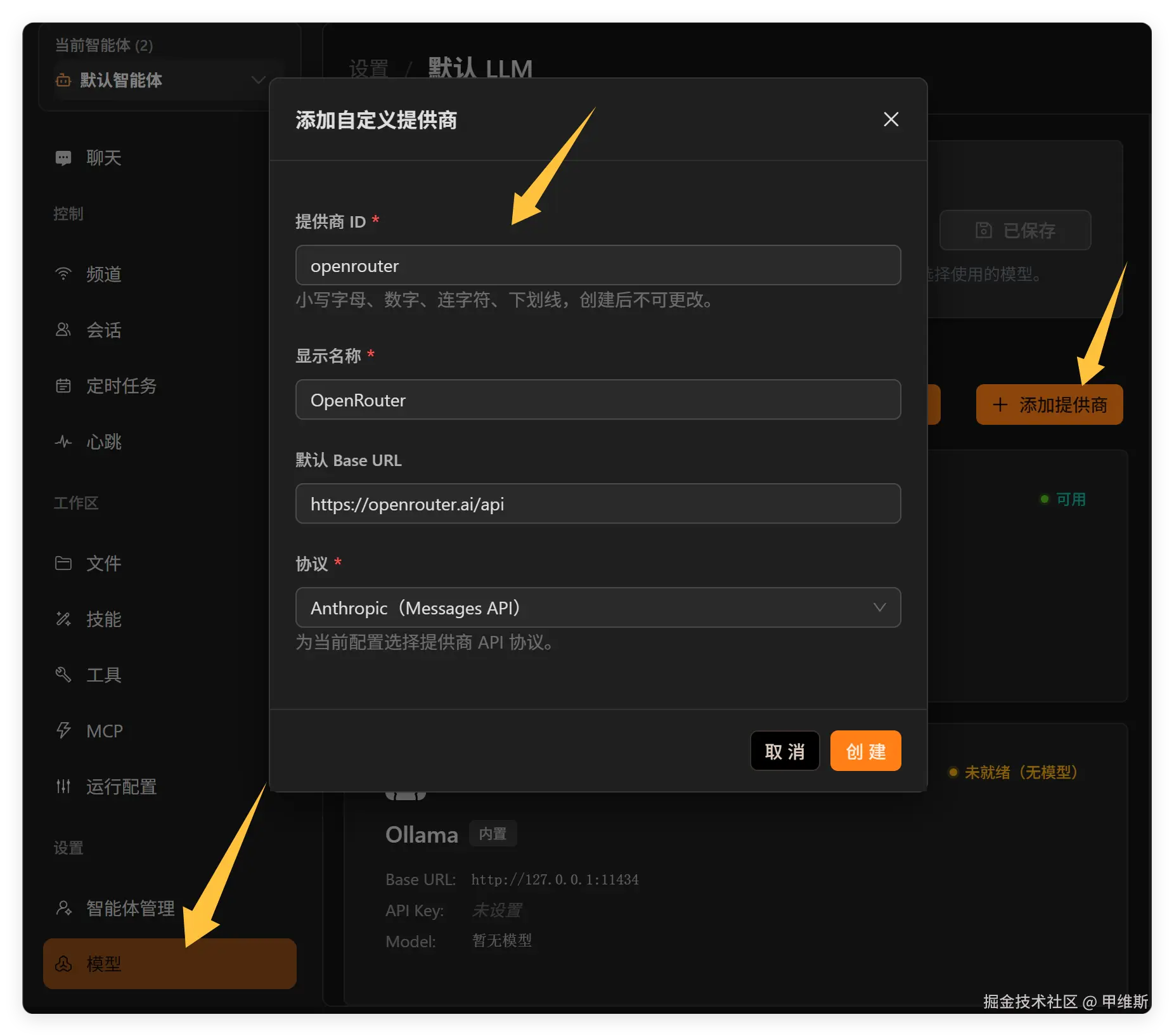Focus the 显示名称 input with OpenRouter

pos(598,399)
